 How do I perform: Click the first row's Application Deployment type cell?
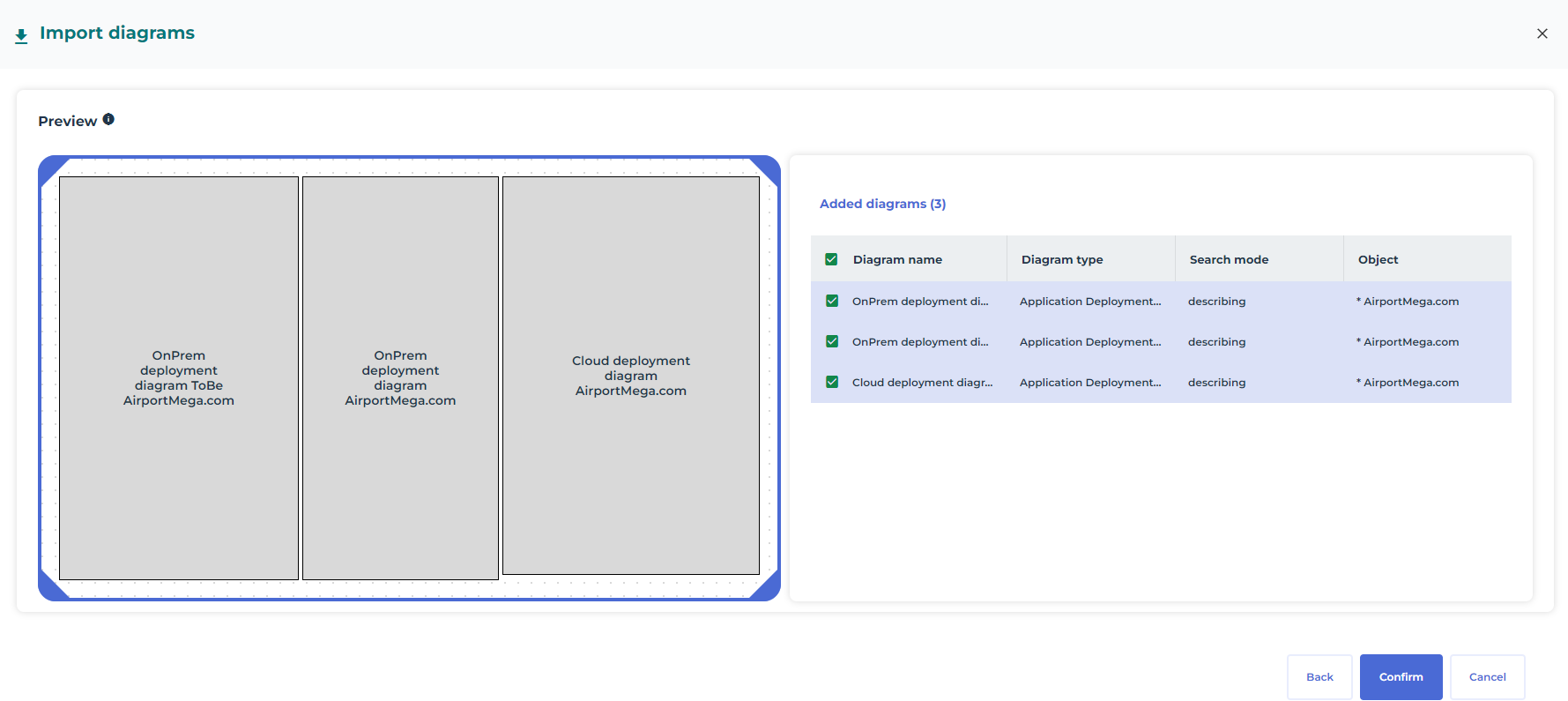(1090, 302)
